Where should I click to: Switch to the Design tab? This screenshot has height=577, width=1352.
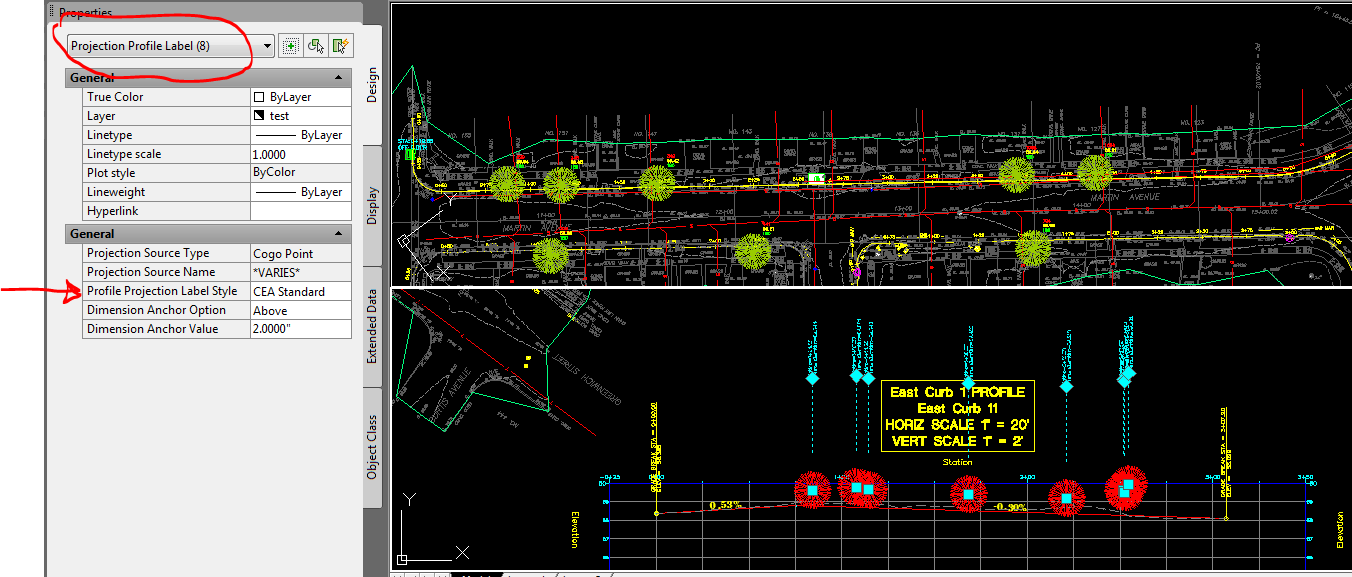(x=372, y=84)
